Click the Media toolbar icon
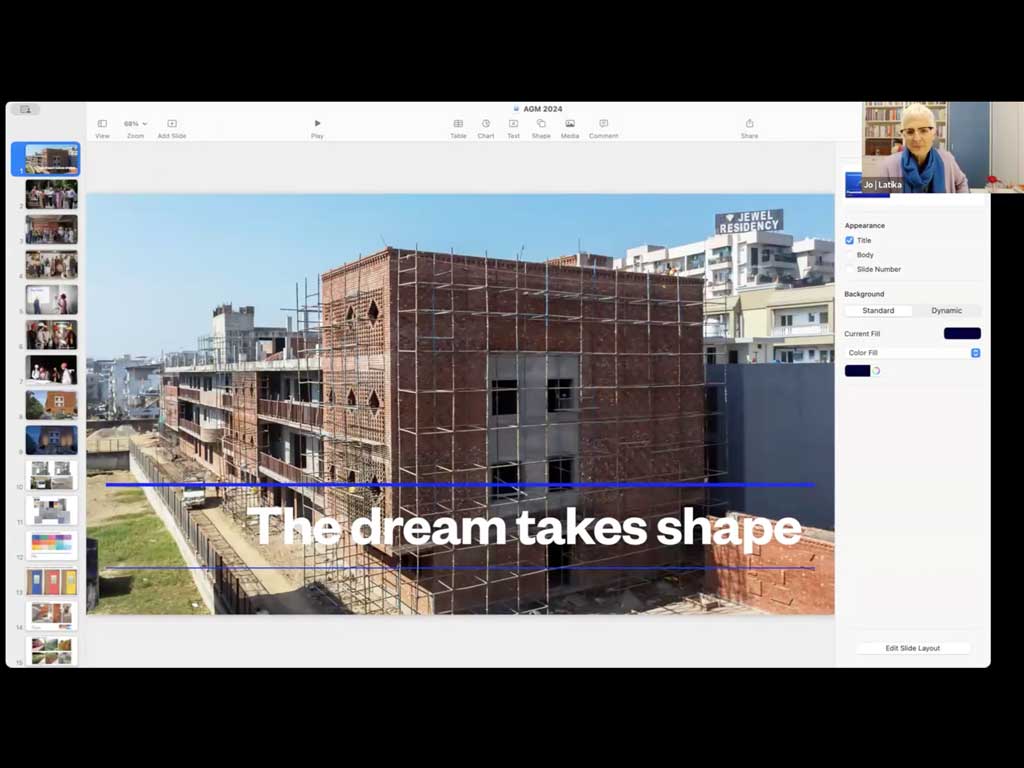 [570, 124]
